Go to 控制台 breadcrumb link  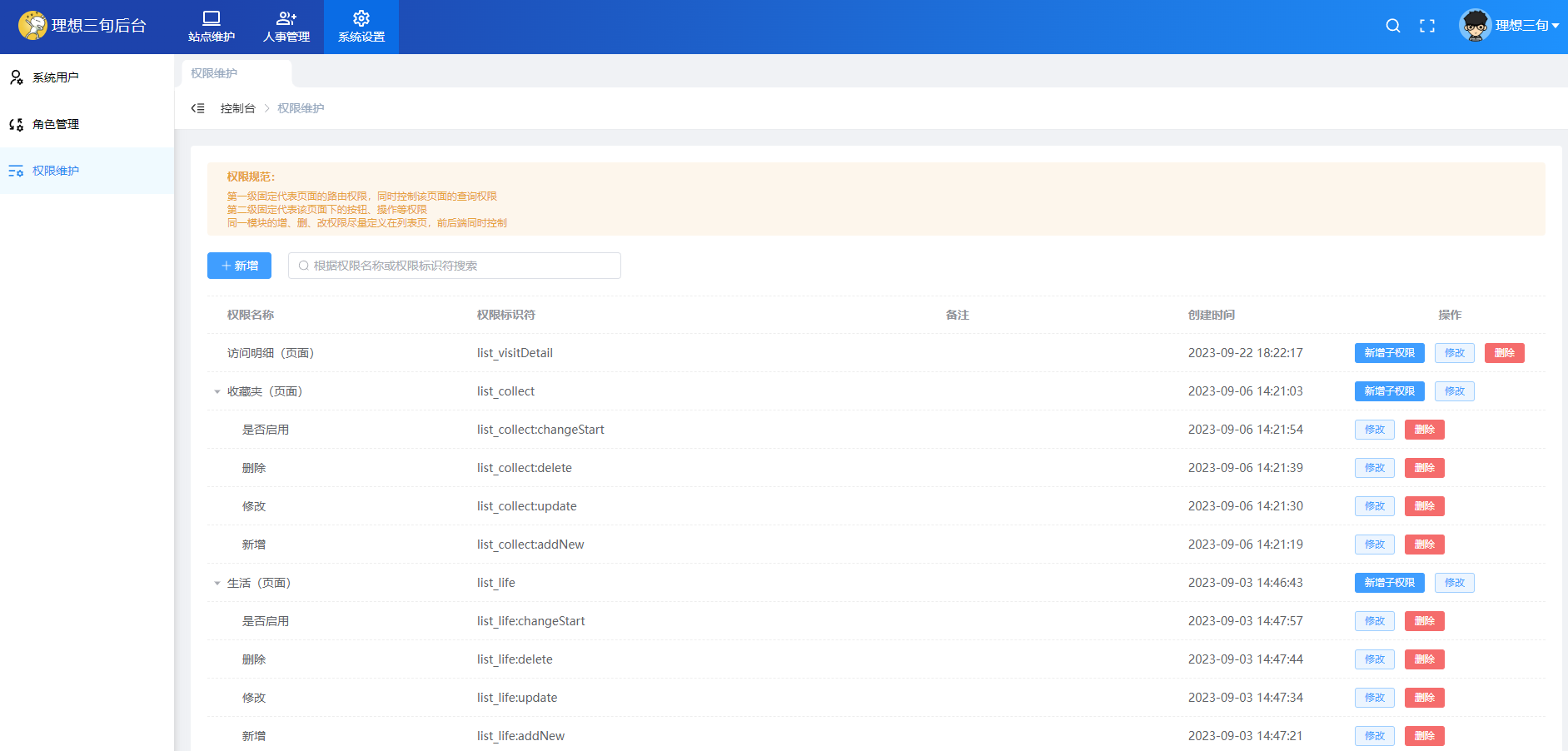pos(237,108)
